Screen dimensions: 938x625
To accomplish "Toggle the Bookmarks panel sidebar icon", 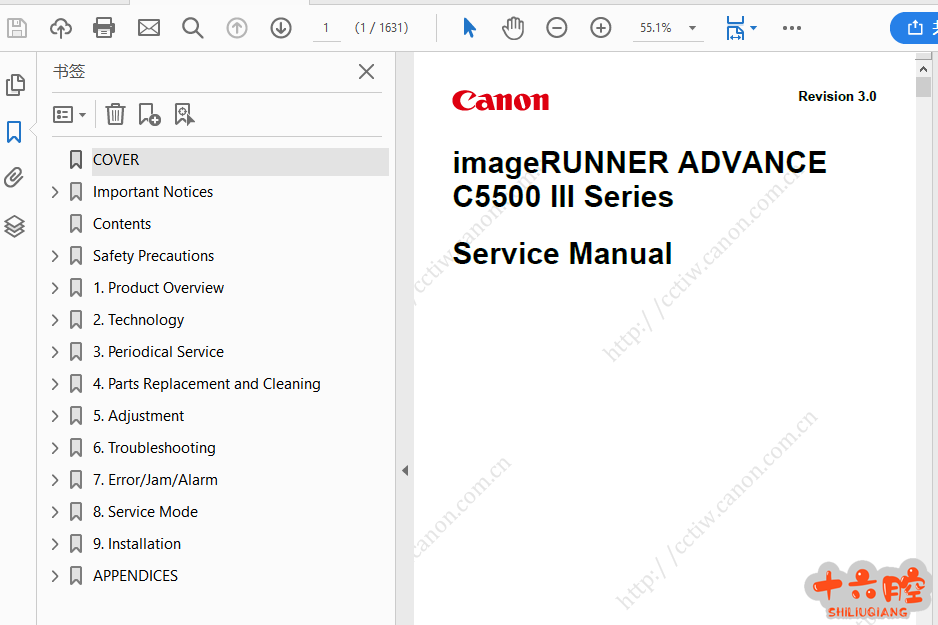I will point(14,132).
